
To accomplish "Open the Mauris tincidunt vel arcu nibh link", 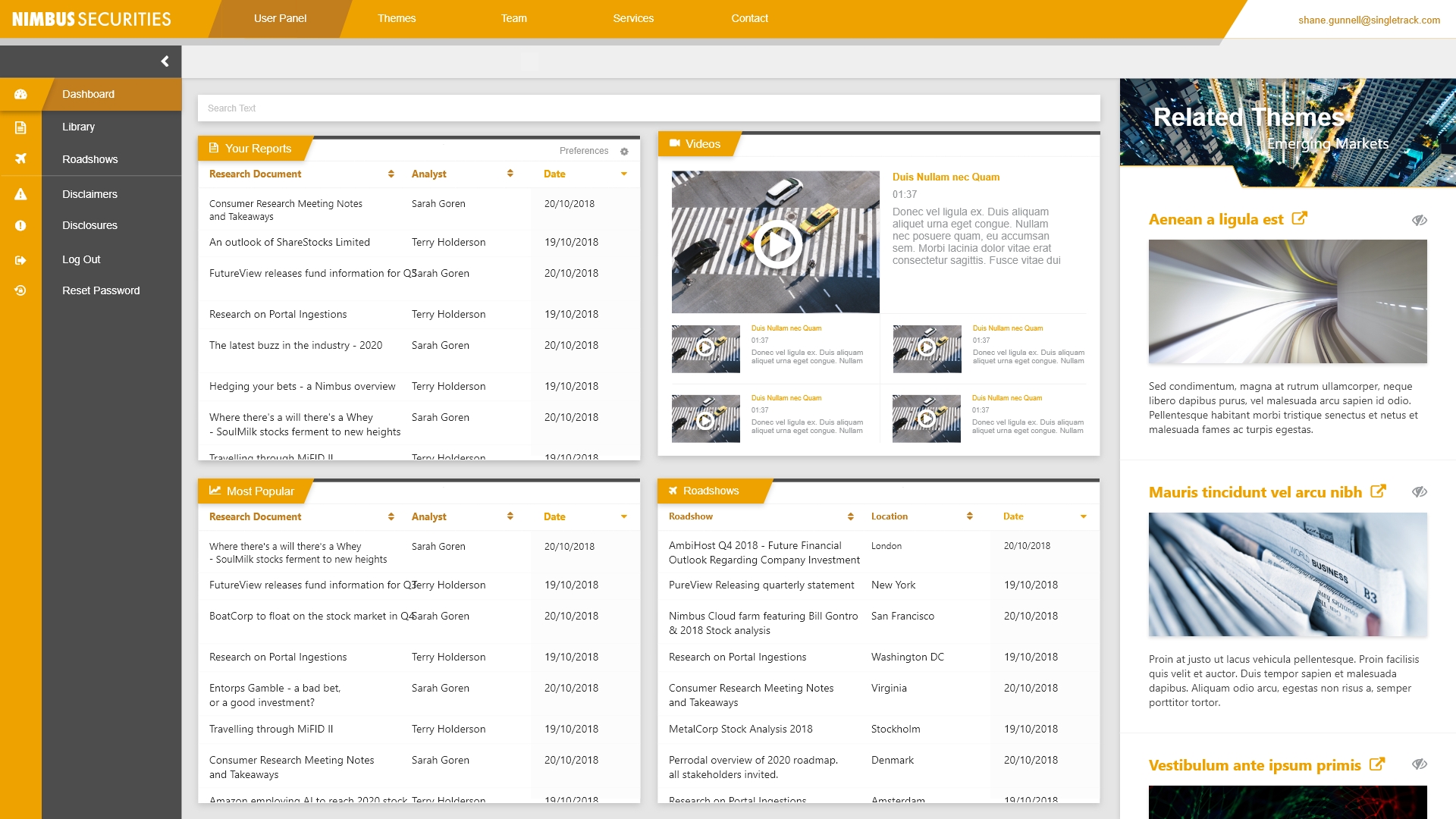I will (x=1255, y=492).
